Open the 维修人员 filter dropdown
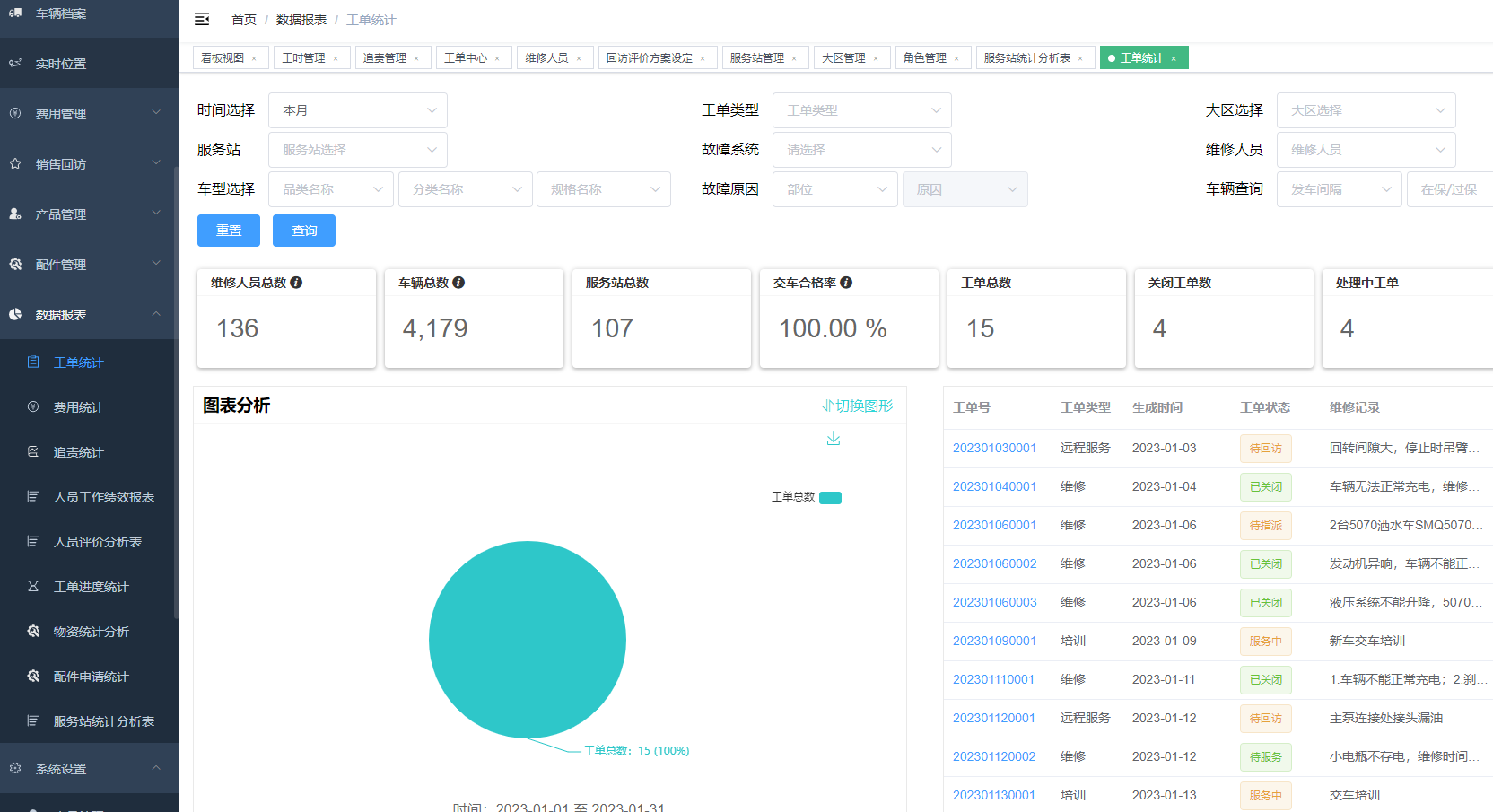The image size is (1493, 812). pos(1366,150)
